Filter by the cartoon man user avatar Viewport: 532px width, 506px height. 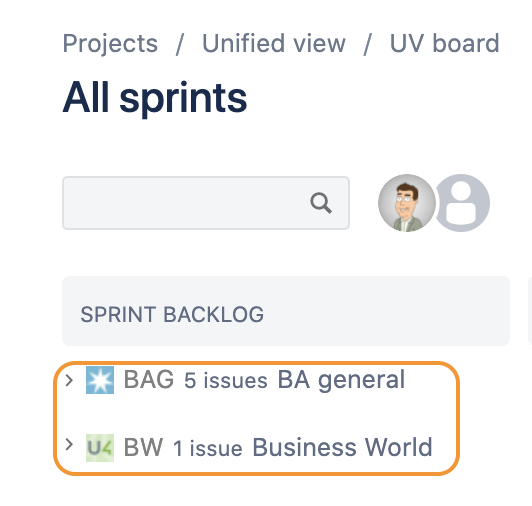coord(407,203)
